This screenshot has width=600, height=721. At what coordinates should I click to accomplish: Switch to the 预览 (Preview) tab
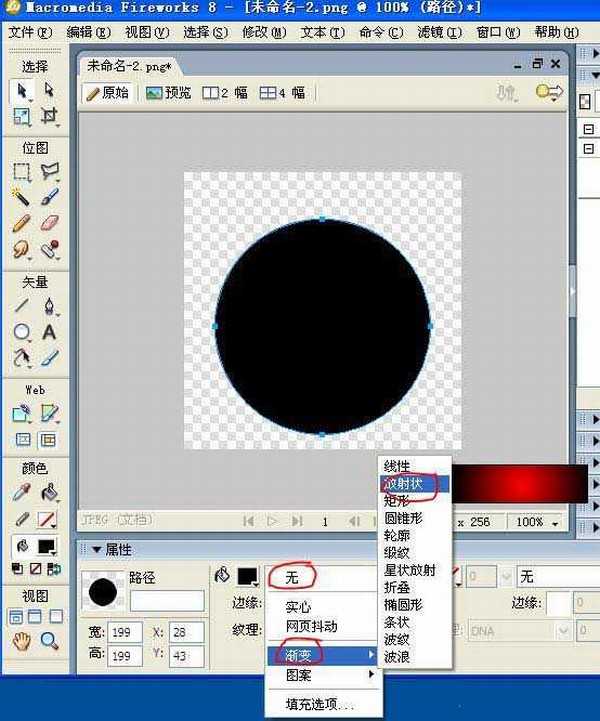(x=168, y=93)
